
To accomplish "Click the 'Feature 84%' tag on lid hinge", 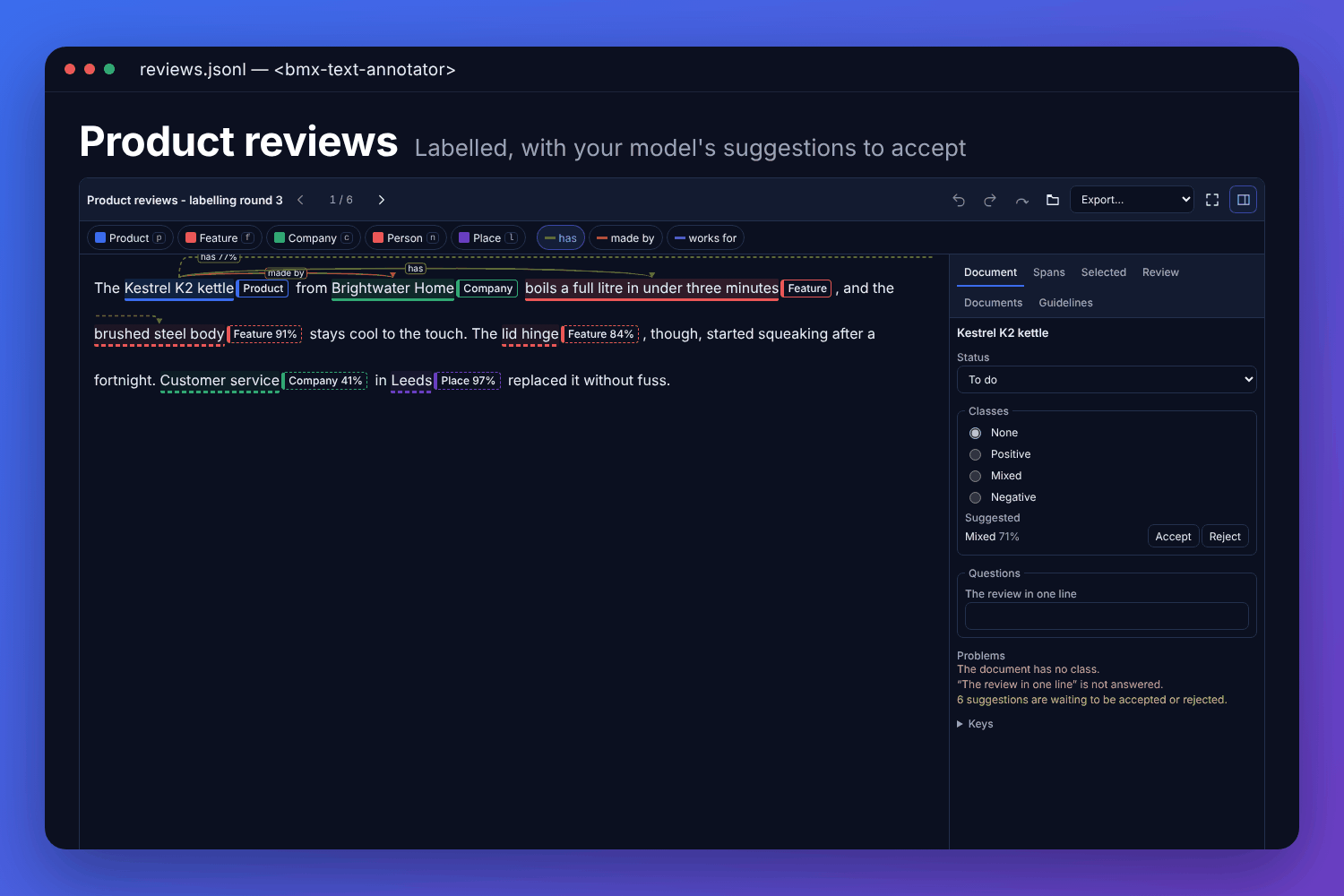I will tap(600, 334).
